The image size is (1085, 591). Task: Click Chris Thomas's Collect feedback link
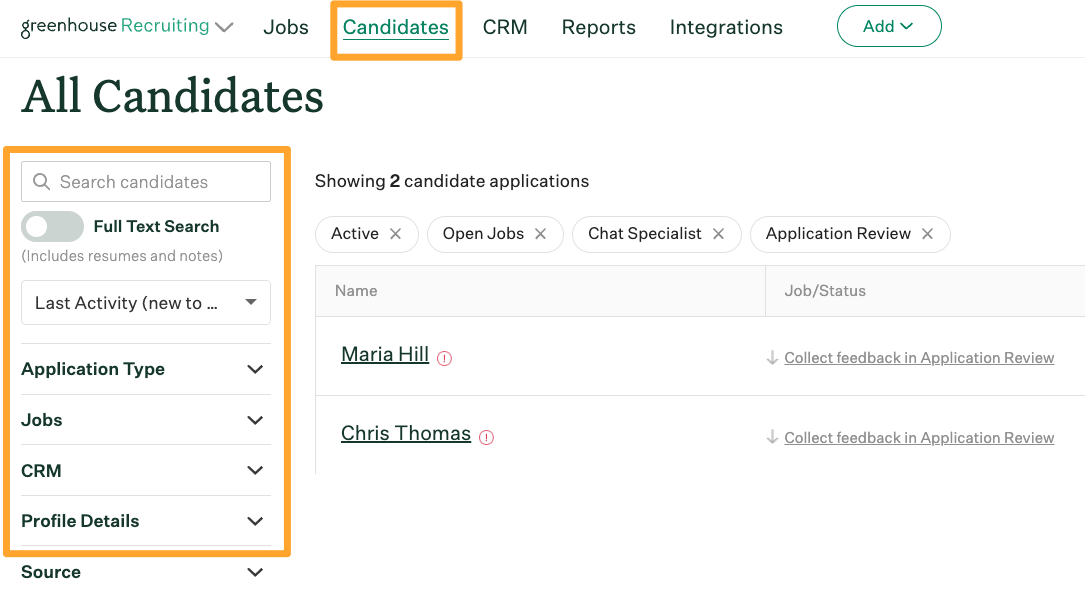coord(919,438)
